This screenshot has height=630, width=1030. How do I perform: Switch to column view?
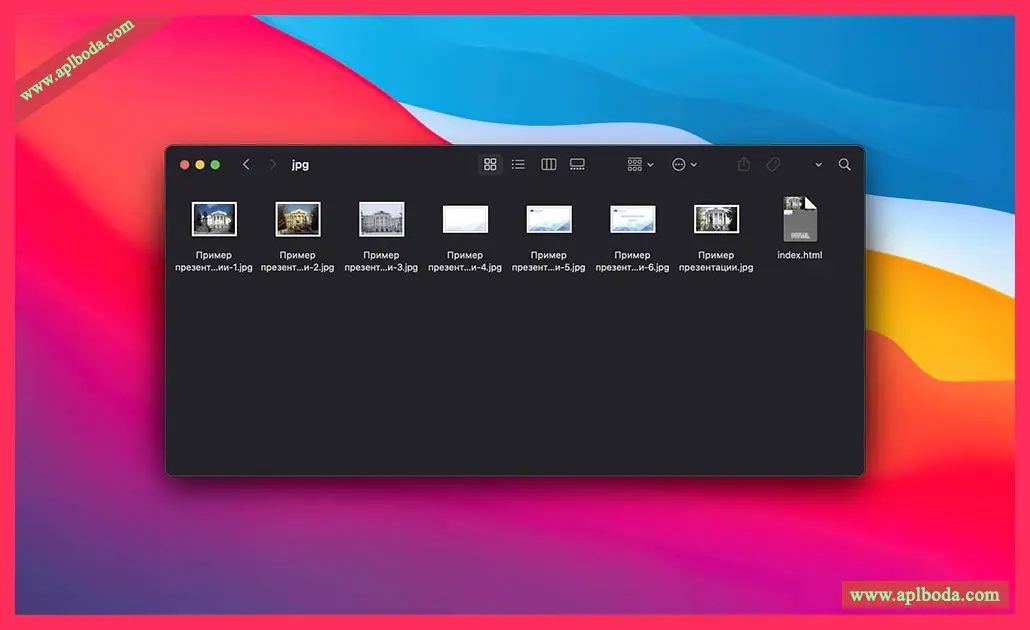pos(548,165)
